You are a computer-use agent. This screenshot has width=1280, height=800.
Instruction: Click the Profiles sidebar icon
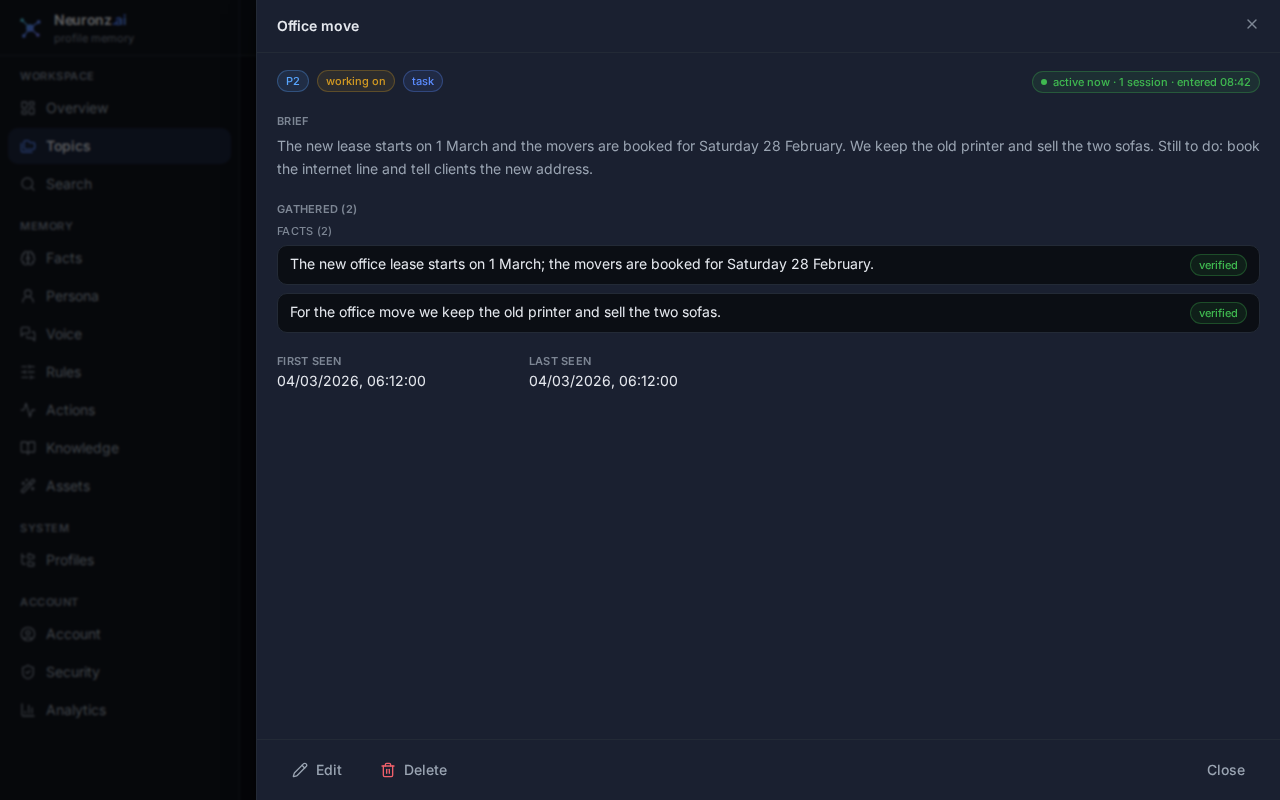pyautogui.click(x=28, y=560)
